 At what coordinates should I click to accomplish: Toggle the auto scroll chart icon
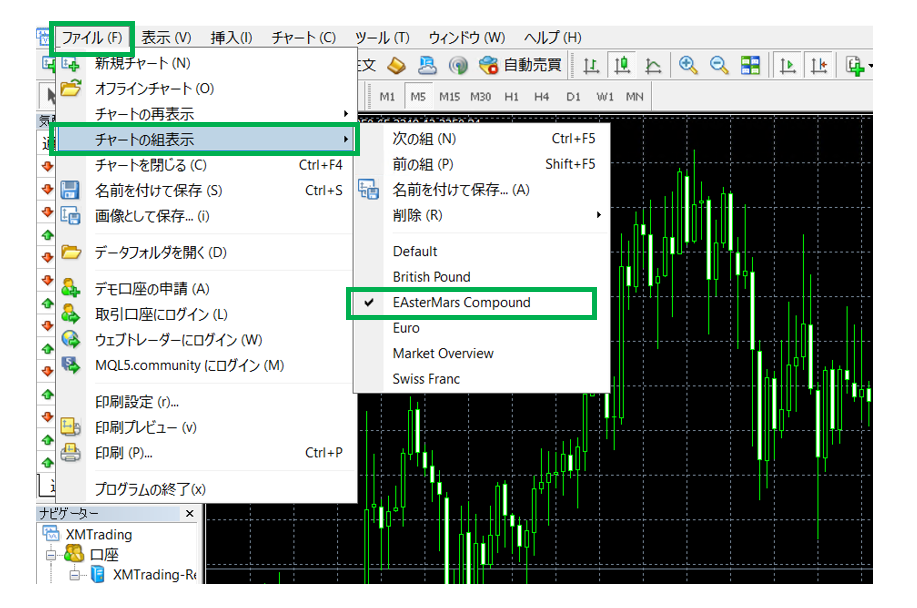(789, 66)
